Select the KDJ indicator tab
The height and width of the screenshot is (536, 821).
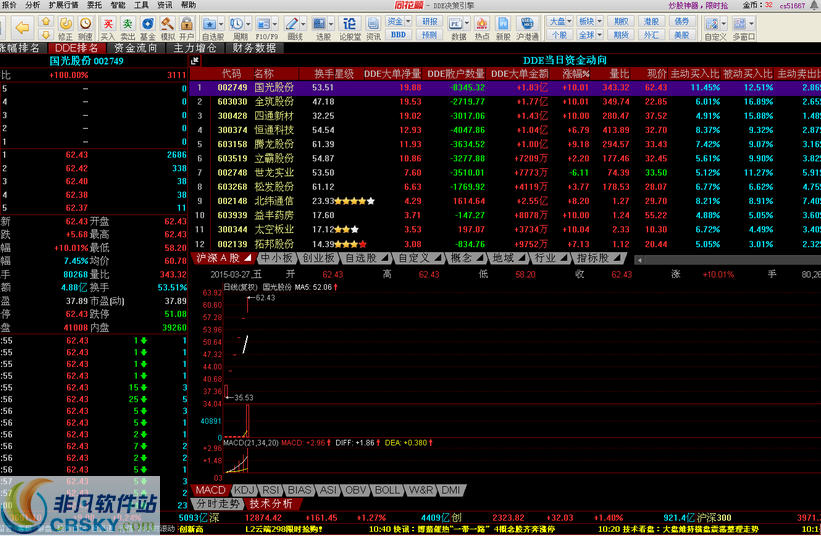coord(244,490)
